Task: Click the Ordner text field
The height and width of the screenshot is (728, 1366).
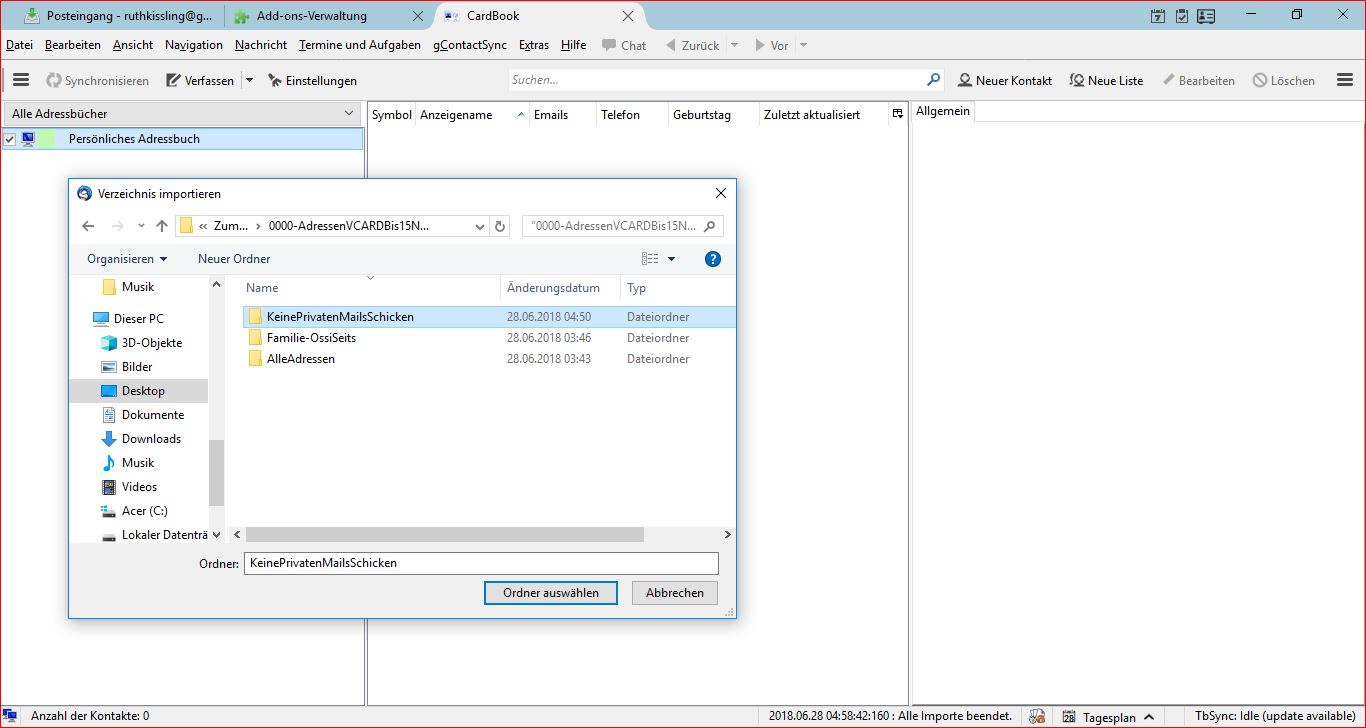Action: 481,563
